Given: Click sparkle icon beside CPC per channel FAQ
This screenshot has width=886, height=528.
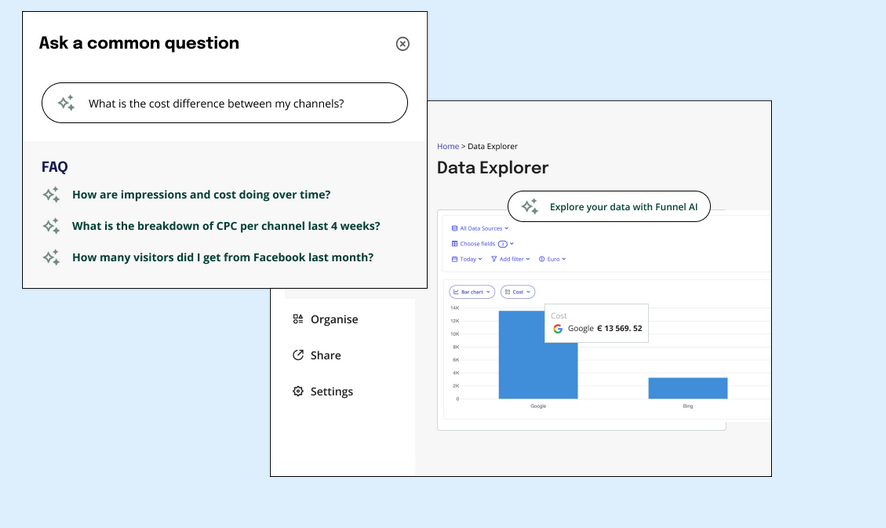Looking at the screenshot, I should pyautogui.click(x=51, y=226).
